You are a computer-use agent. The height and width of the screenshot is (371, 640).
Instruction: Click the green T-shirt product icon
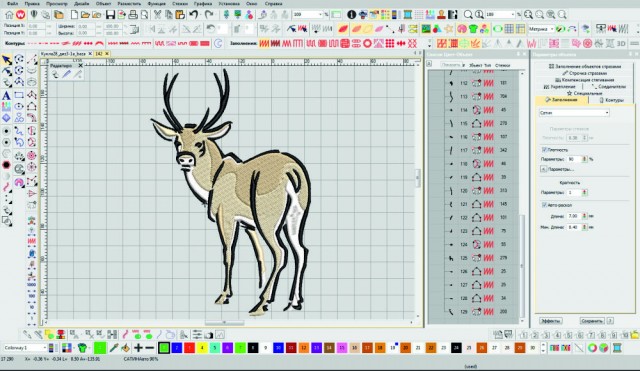(x=473, y=29)
